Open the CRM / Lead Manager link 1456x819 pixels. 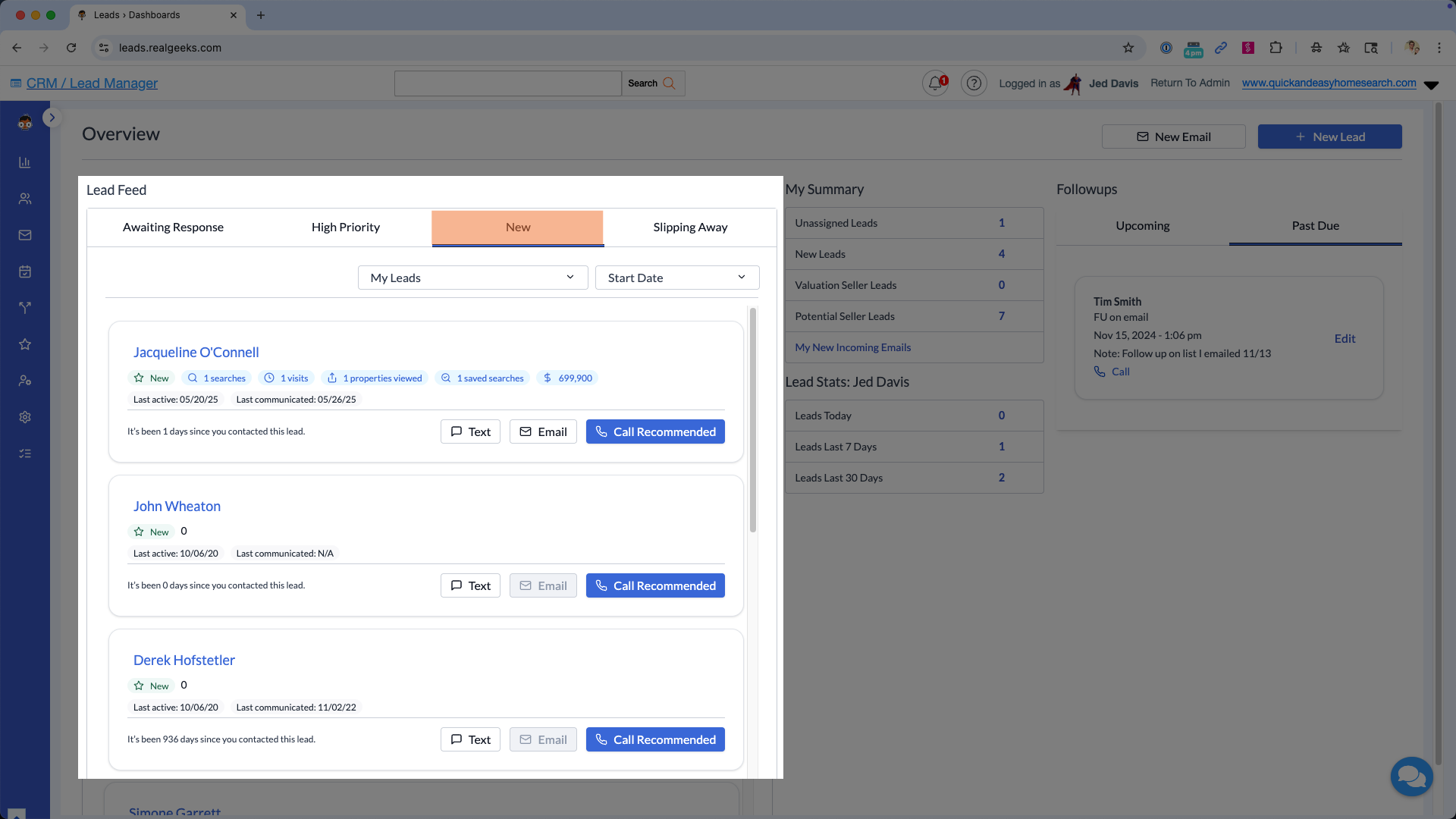point(92,83)
